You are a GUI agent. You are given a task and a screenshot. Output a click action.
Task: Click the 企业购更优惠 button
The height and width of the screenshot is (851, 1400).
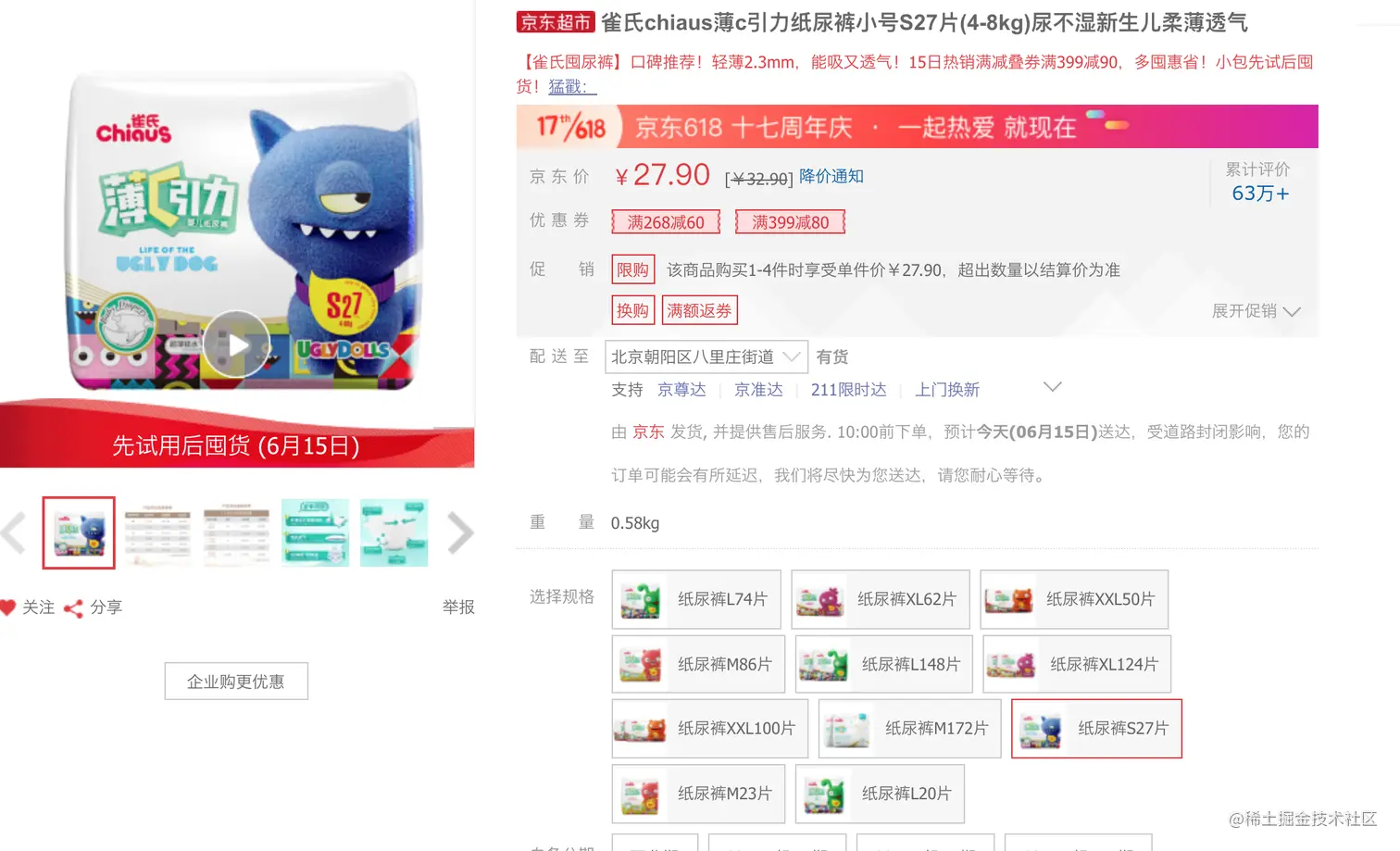point(236,682)
